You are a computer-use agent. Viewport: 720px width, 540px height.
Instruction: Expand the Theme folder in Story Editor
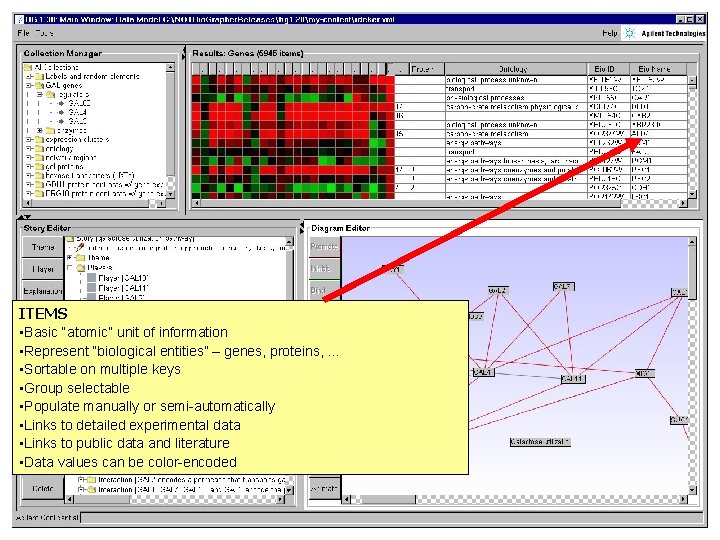pyautogui.click(x=70, y=258)
